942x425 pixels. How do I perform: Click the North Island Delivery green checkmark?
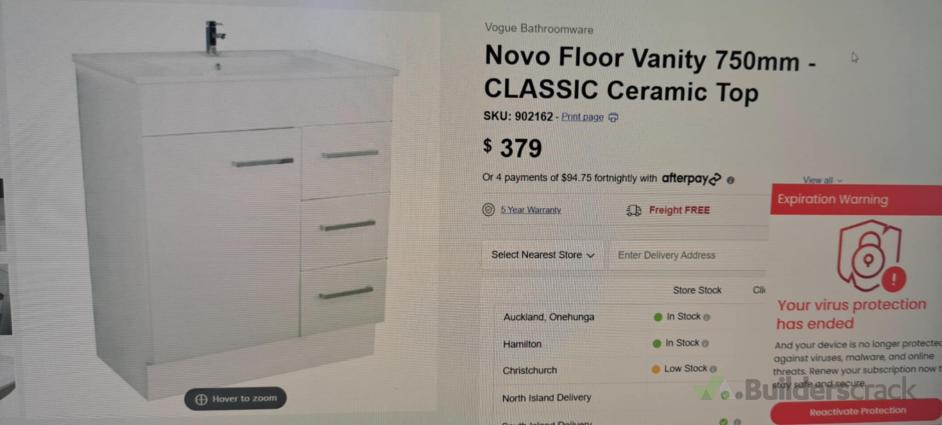coord(725,397)
